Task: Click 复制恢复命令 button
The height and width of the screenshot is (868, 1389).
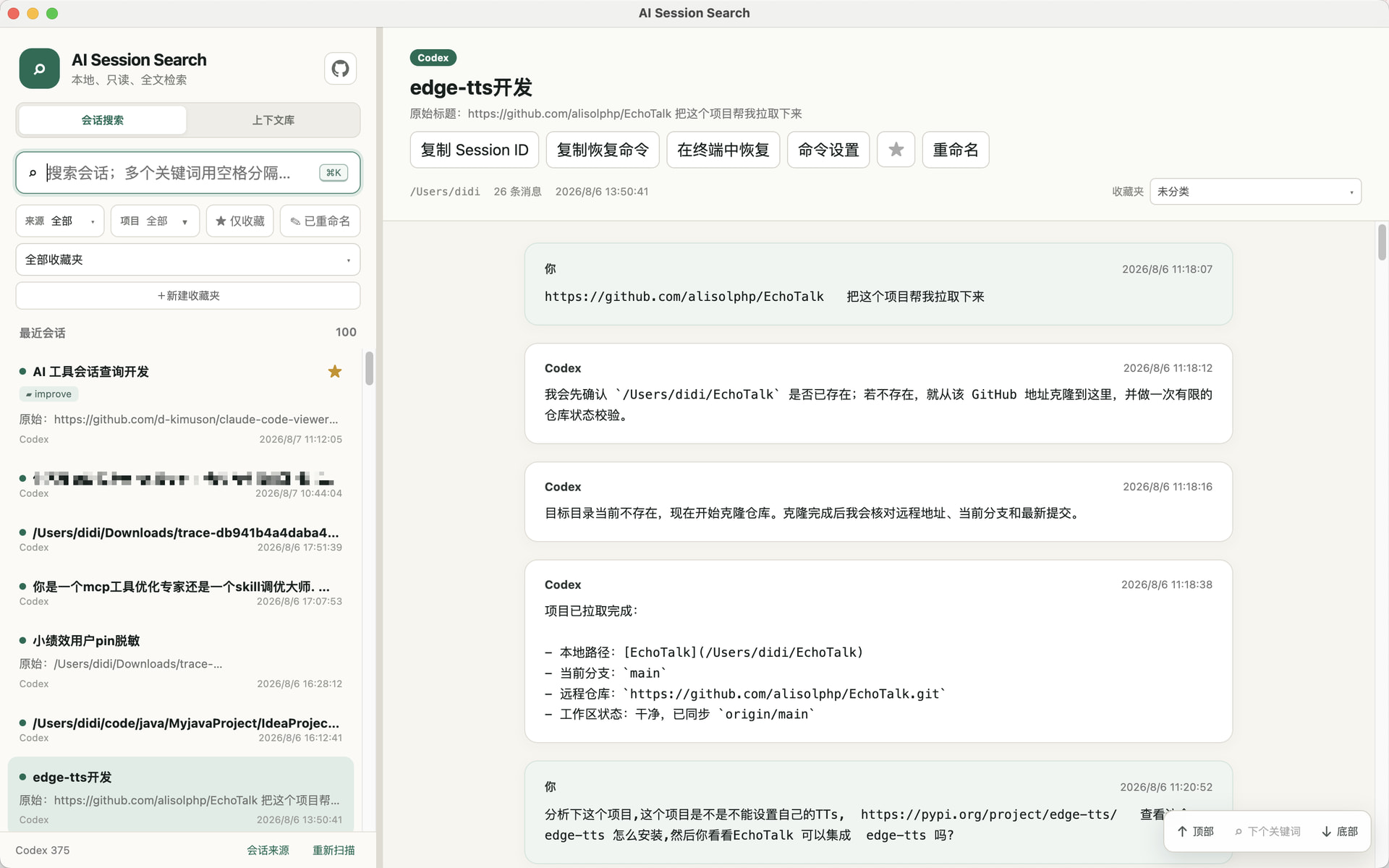Action: 603,150
